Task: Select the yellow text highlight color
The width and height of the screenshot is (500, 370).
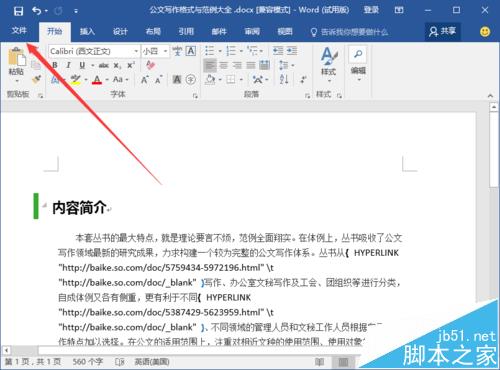Action: click(76, 79)
